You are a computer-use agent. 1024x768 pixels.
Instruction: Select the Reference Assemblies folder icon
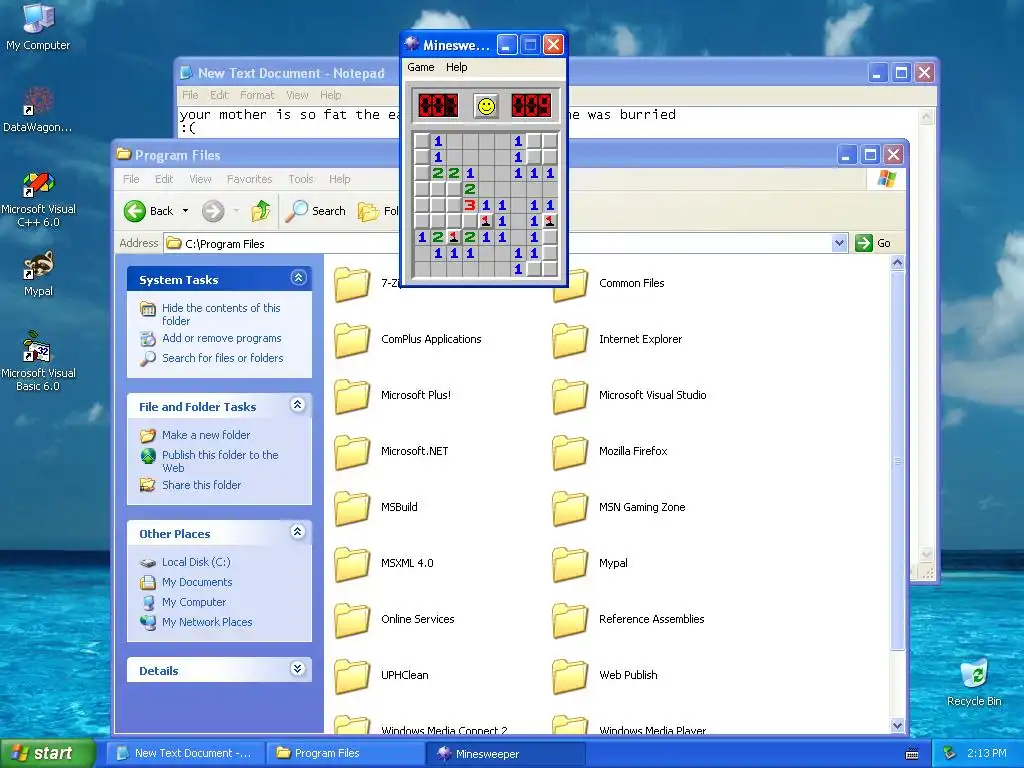570,620
